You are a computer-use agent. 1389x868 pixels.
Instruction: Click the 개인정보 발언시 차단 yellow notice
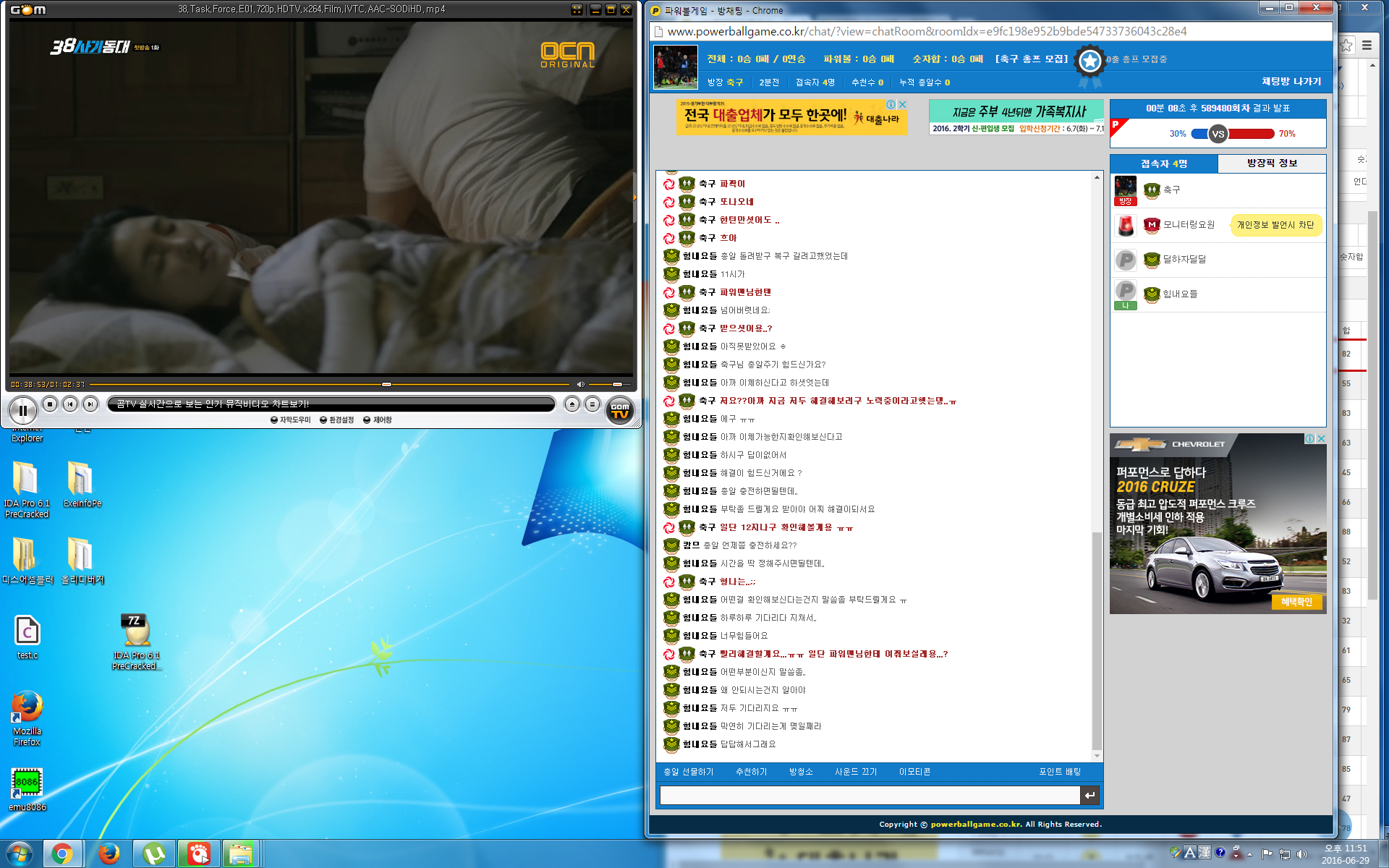pyautogui.click(x=1275, y=225)
